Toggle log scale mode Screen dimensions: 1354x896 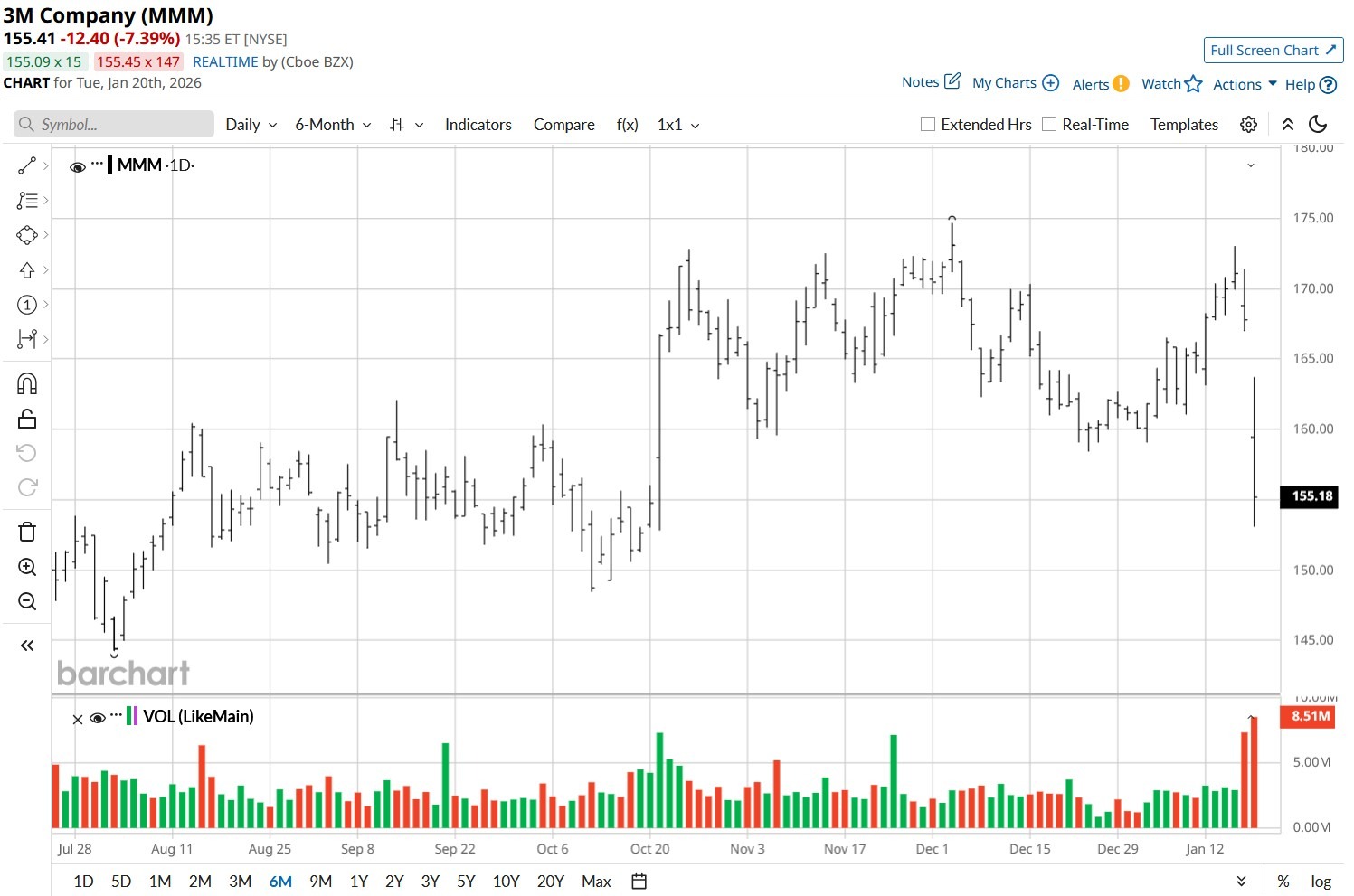[1321, 882]
